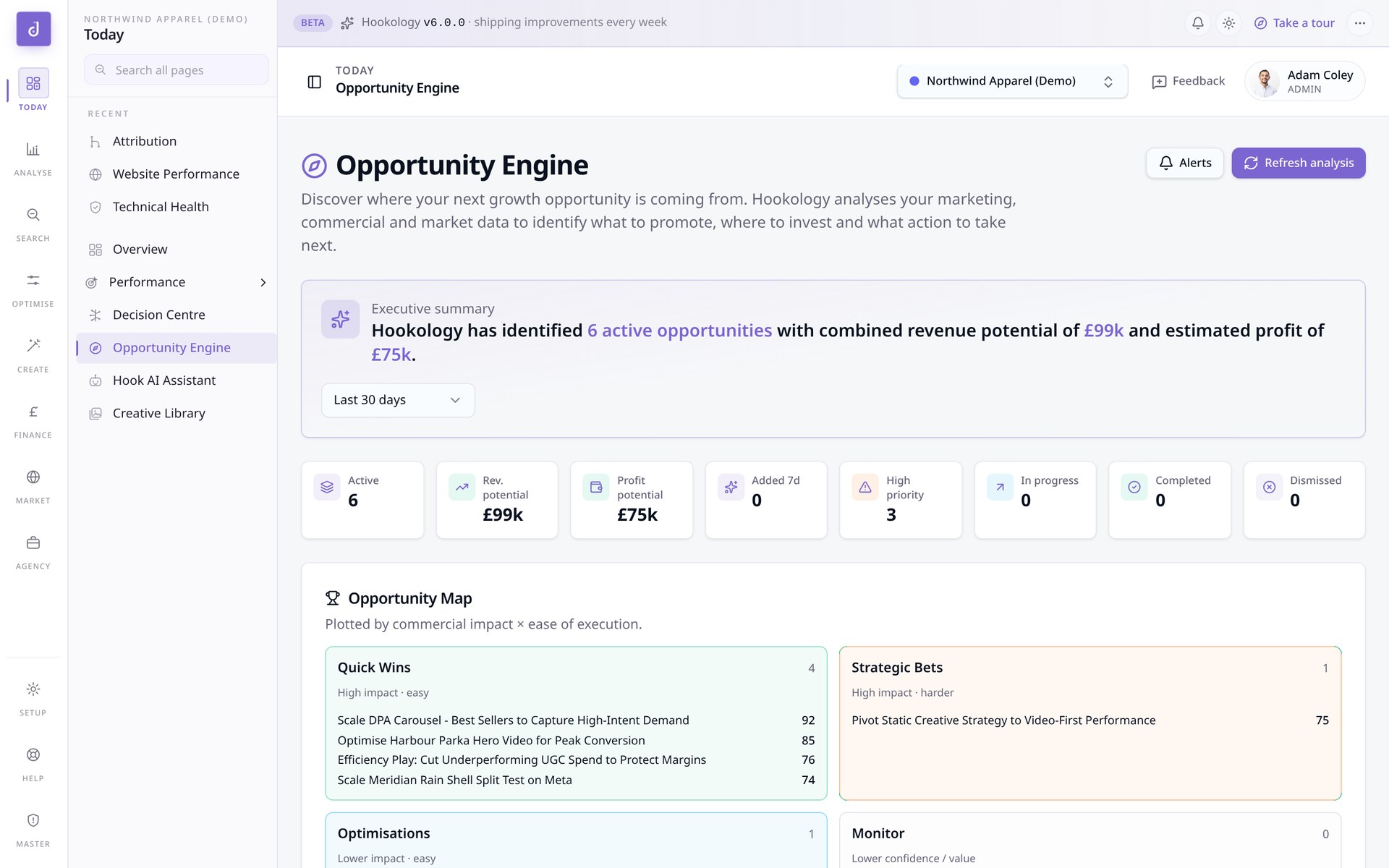The image size is (1389, 868).
Task: Expand the Performance submenu chevron
Action: pos(263,282)
